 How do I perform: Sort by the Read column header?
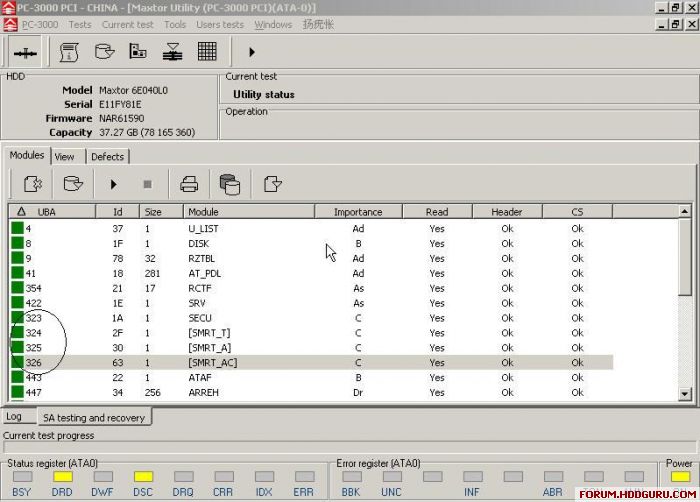tap(437, 212)
